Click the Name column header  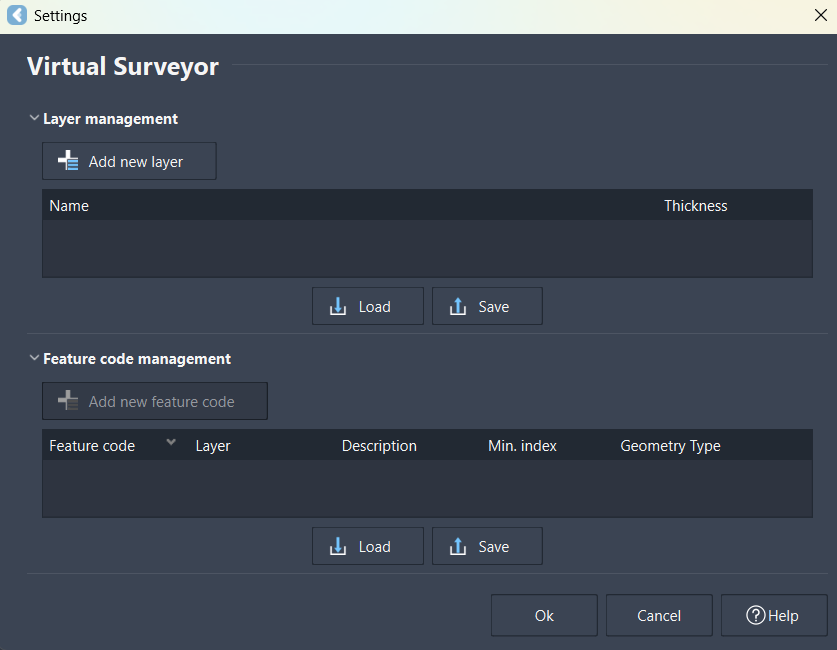point(69,206)
